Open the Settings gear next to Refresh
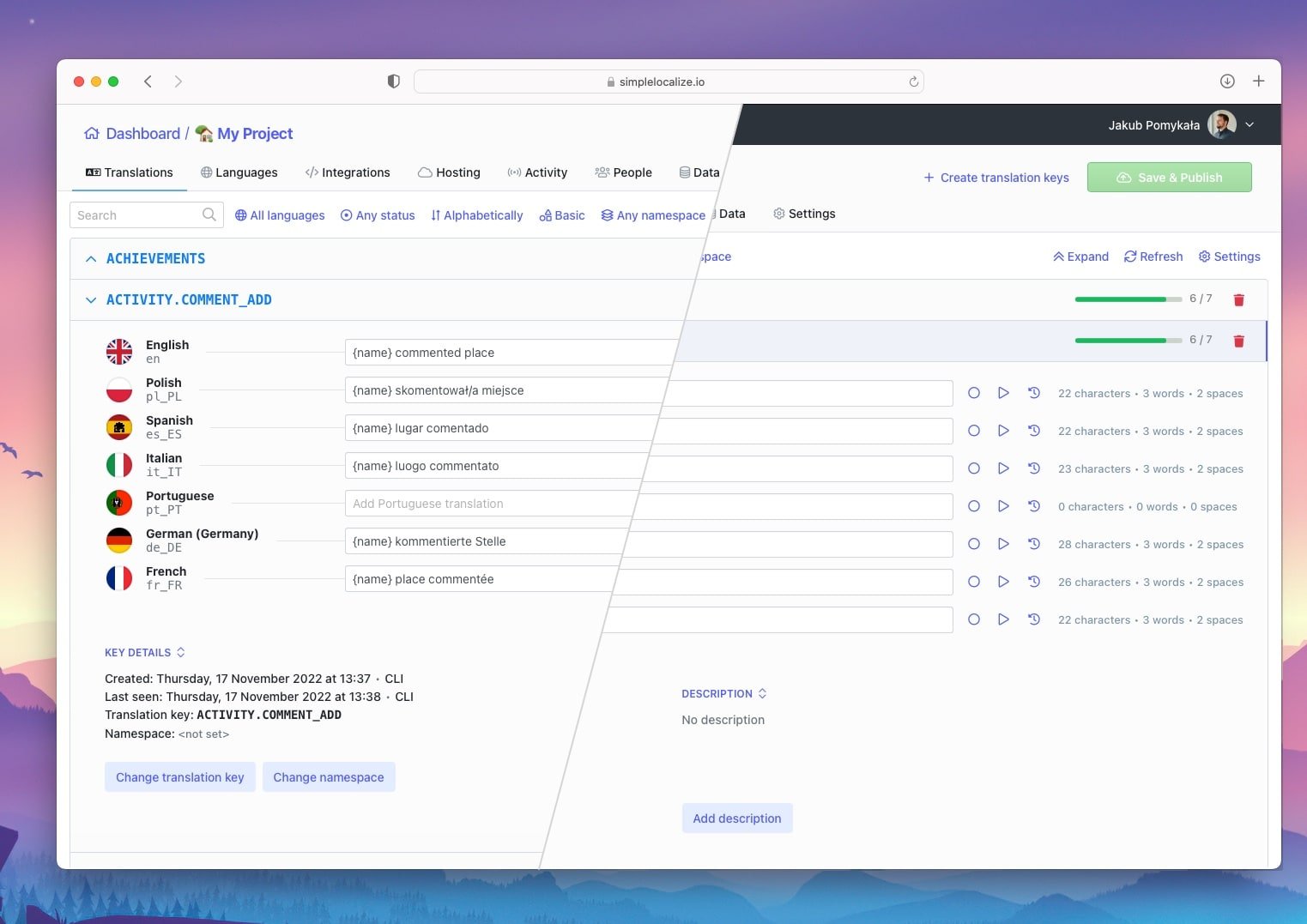Screen dimensions: 1307x924 click(x=1229, y=257)
